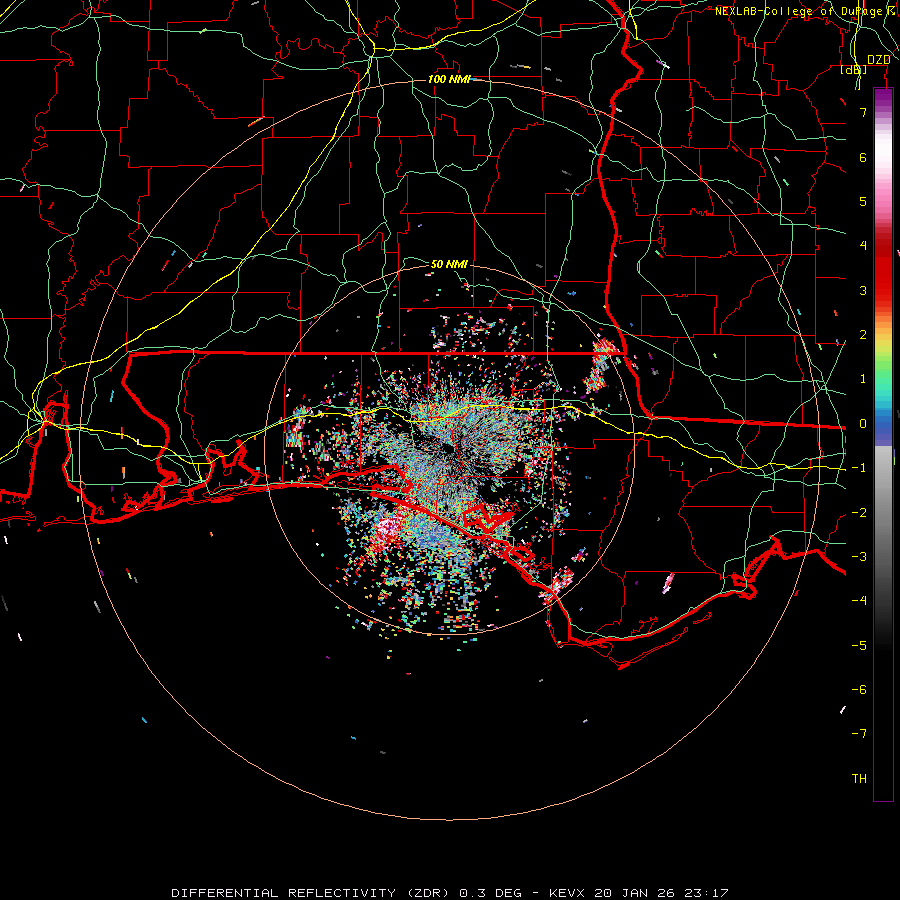Image resolution: width=900 pixels, height=900 pixels.
Task: Click the '[dB]' unit label
Action: coord(853,70)
